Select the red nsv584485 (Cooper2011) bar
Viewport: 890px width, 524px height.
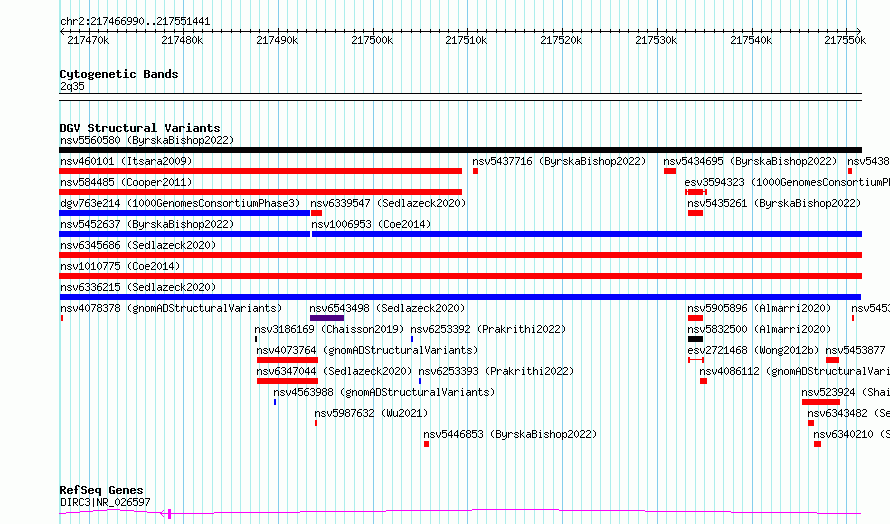coord(261,192)
